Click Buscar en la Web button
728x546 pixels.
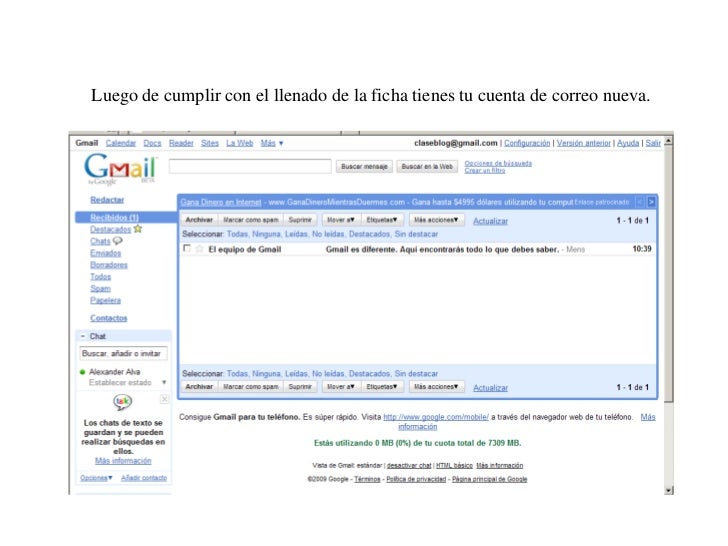point(427,166)
